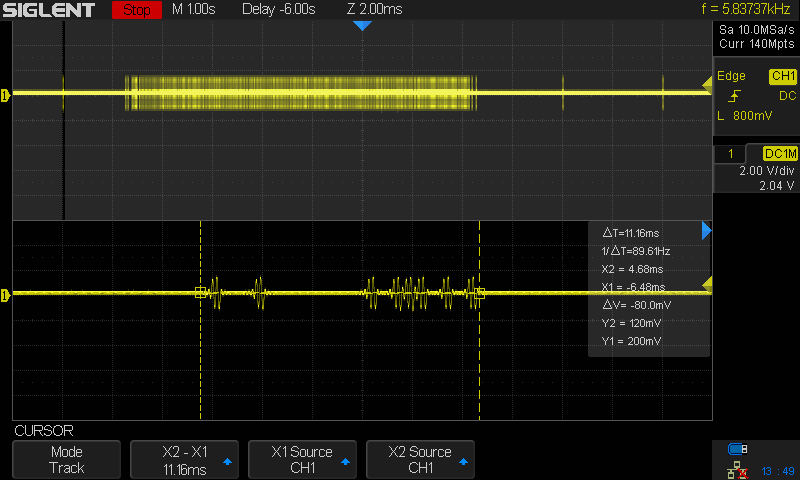Click the 2.04 V offset readout
Viewport: 800px width, 480px height.
[777, 186]
